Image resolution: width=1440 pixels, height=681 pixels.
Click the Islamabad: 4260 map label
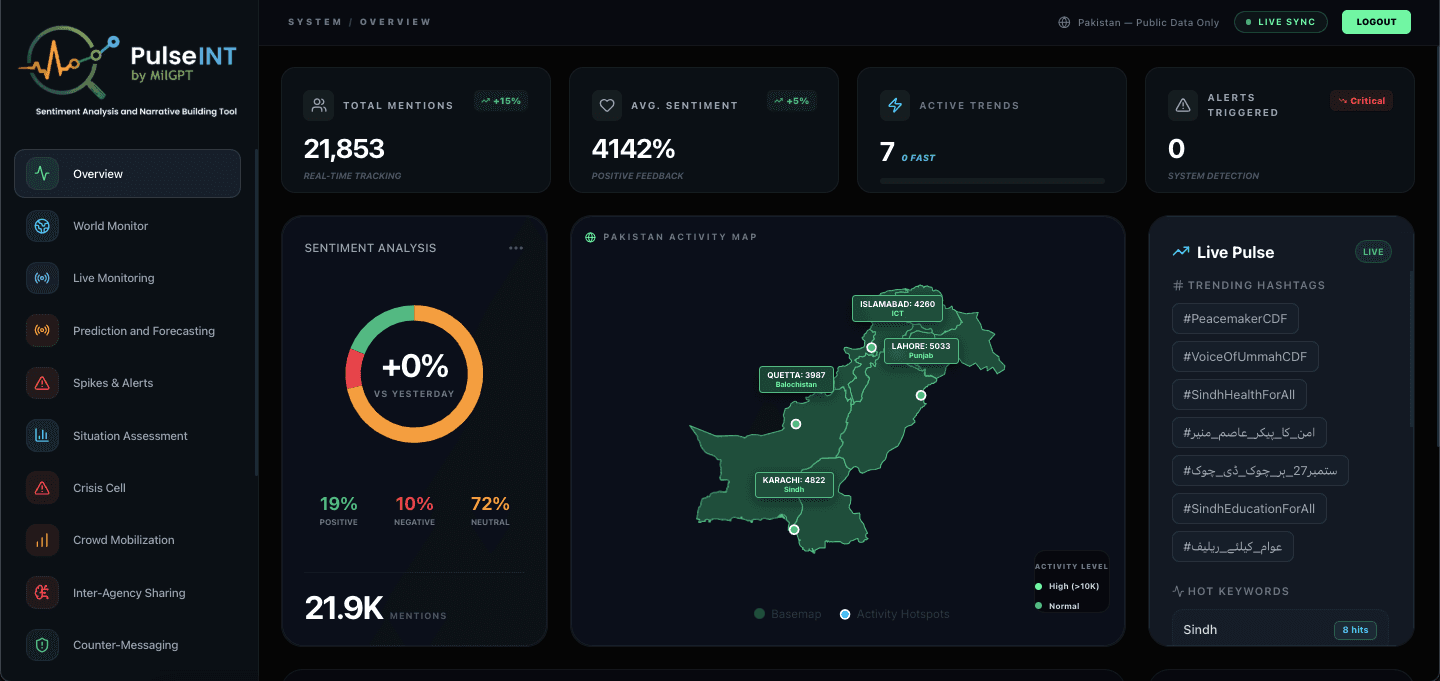(x=897, y=308)
